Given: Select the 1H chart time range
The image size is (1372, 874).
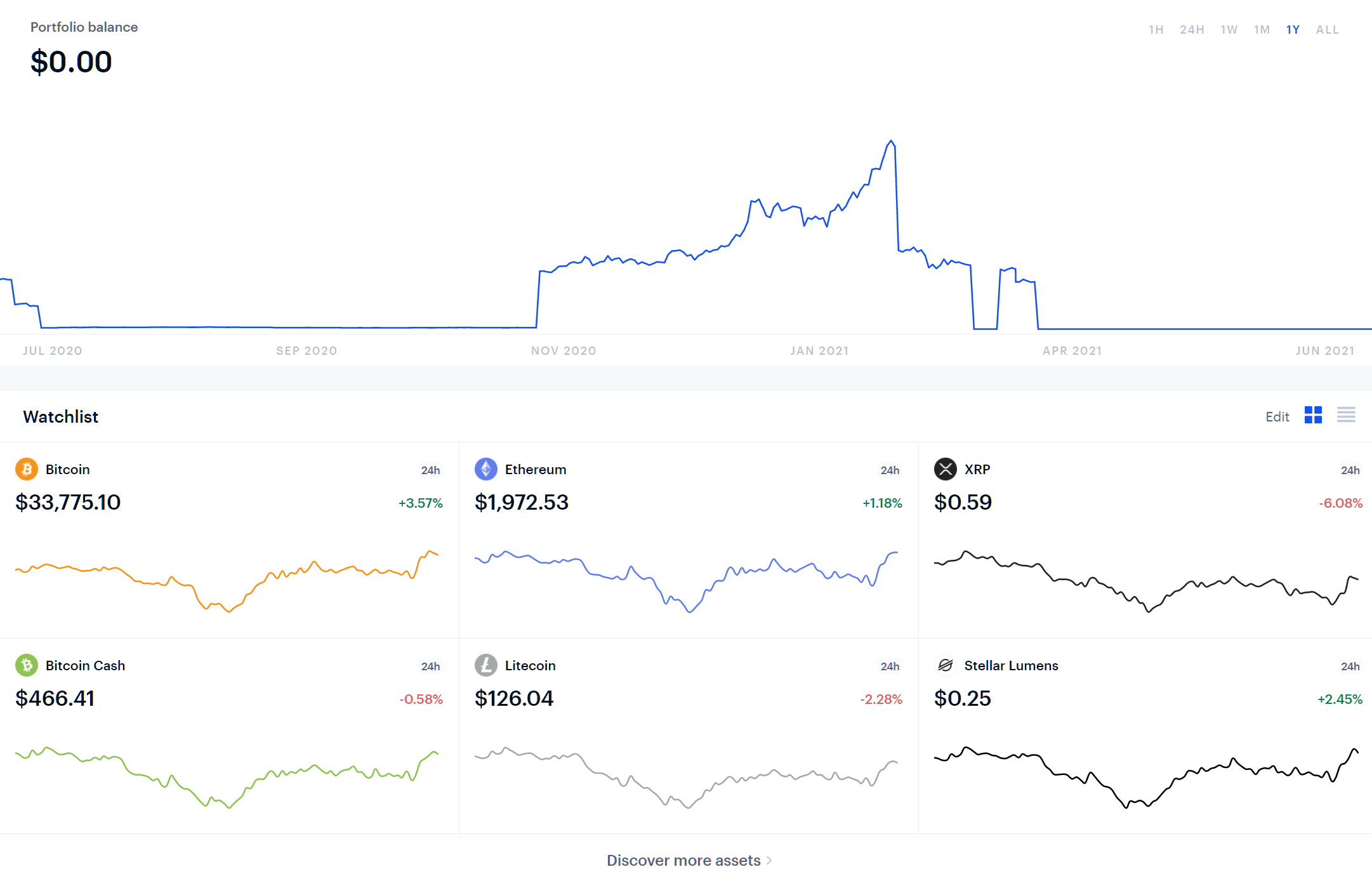Looking at the screenshot, I should pyautogui.click(x=1156, y=30).
